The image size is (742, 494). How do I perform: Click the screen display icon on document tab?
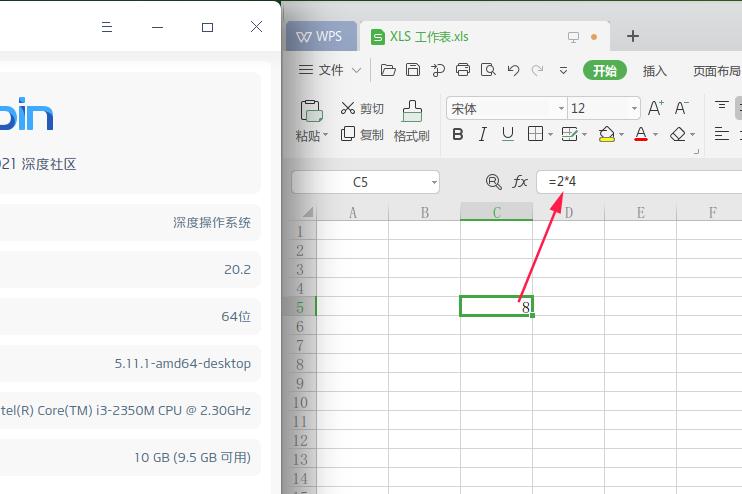pyautogui.click(x=573, y=37)
